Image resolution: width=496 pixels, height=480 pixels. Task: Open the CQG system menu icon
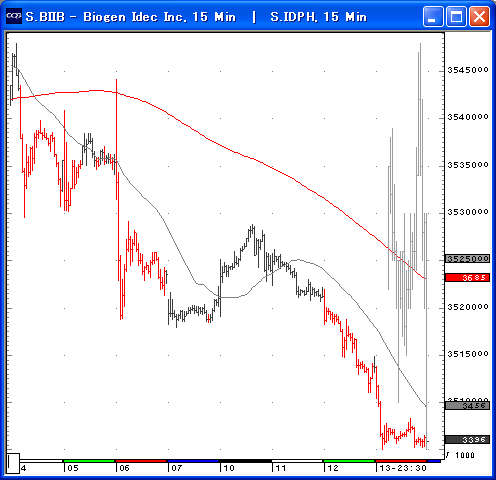click(x=14, y=16)
